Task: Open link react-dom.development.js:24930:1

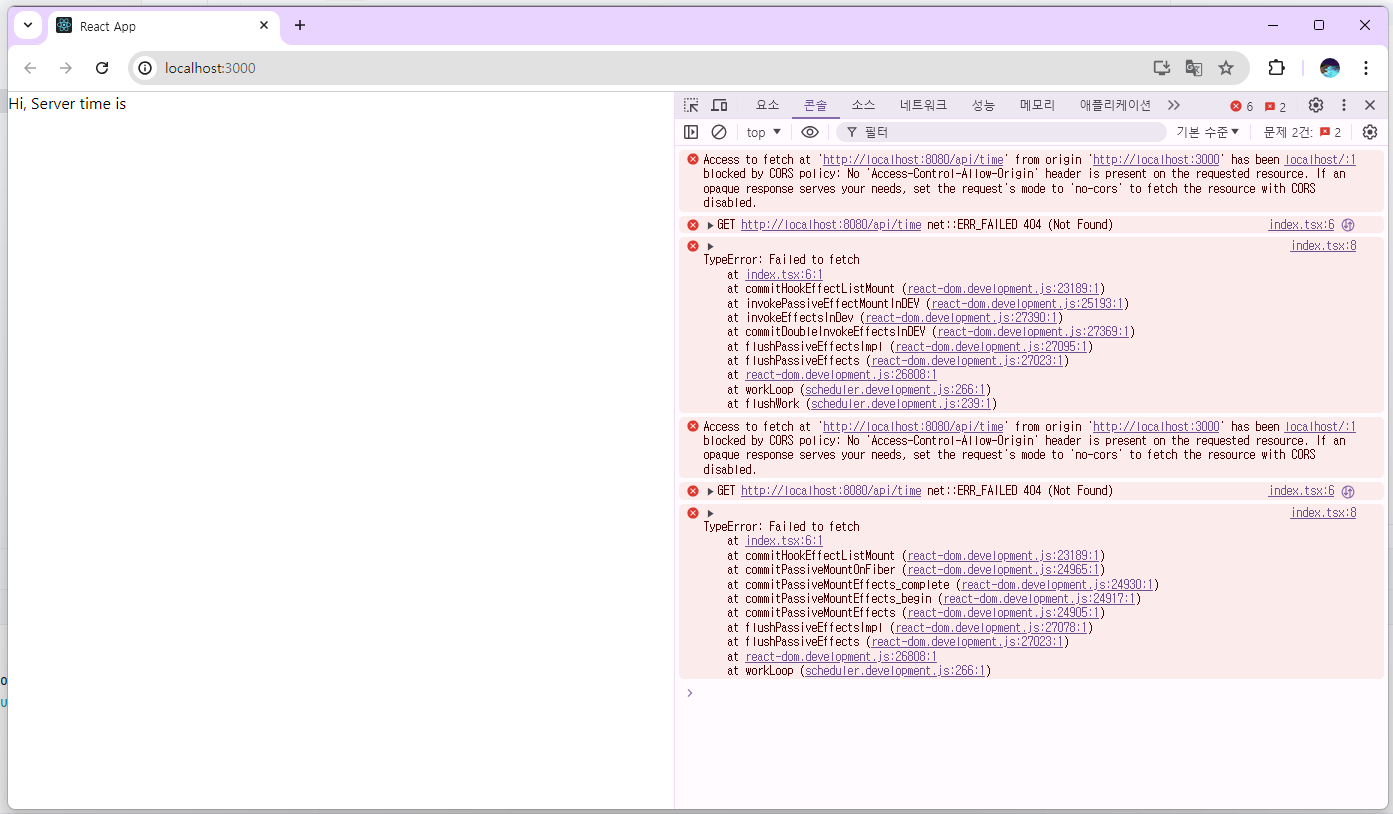Action: pos(1059,584)
